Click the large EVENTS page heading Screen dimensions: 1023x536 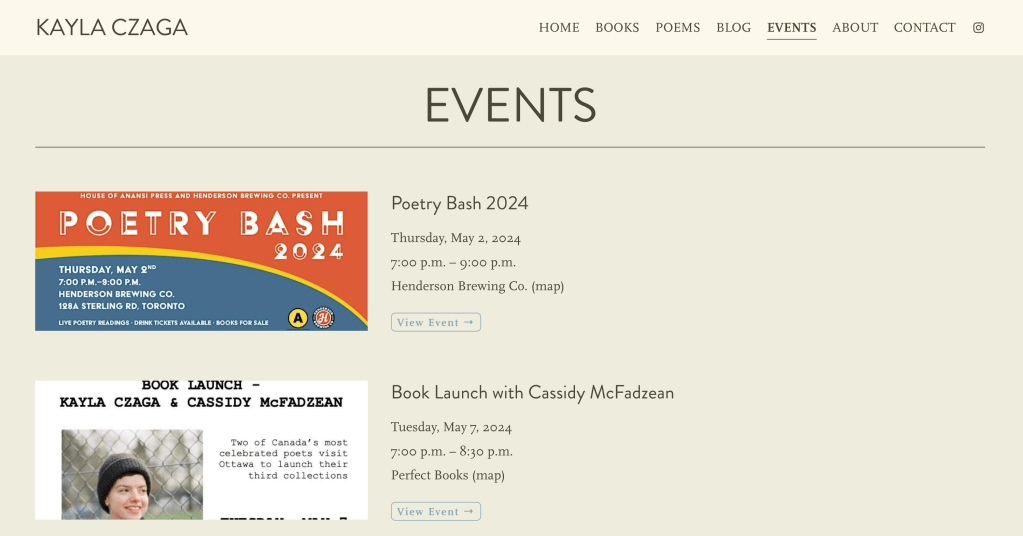coord(510,105)
